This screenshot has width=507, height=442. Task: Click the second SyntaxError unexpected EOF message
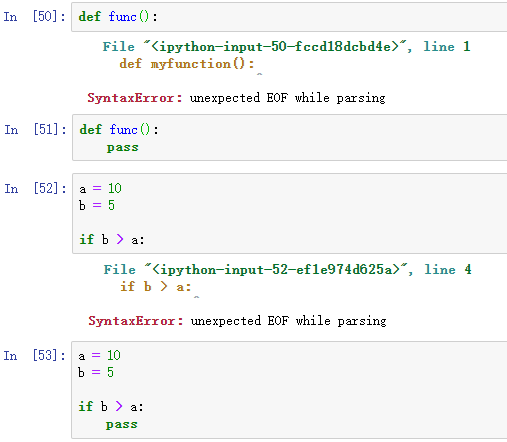tap(237, 321)
